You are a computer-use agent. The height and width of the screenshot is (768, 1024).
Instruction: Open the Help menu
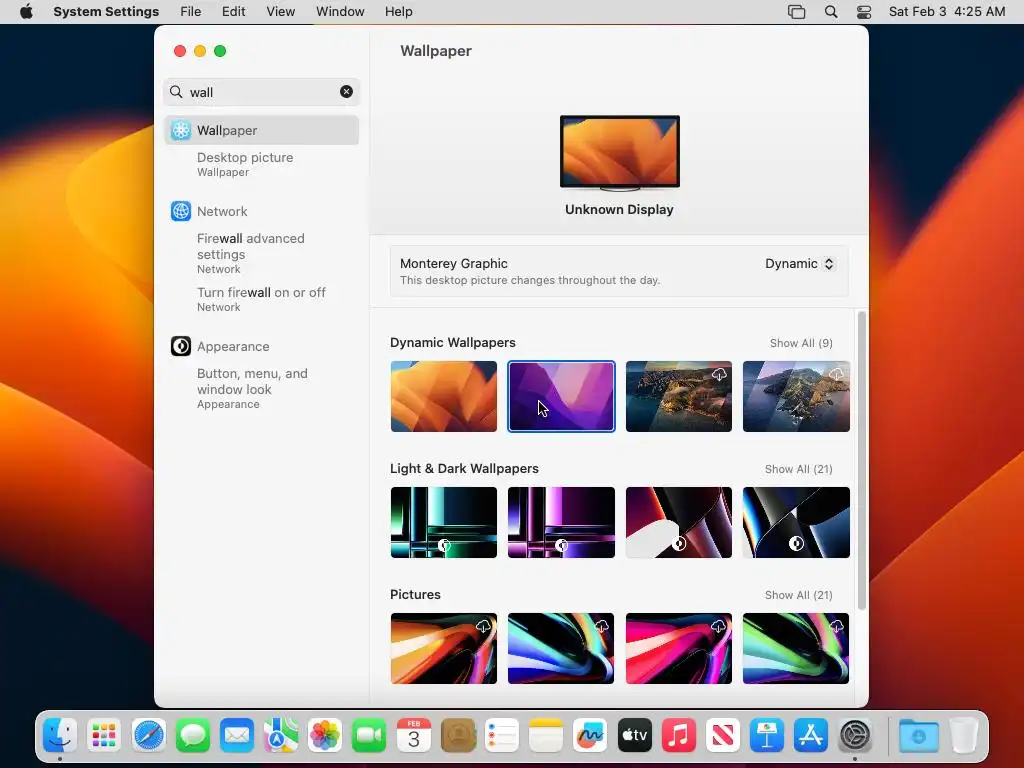[398, 12]
